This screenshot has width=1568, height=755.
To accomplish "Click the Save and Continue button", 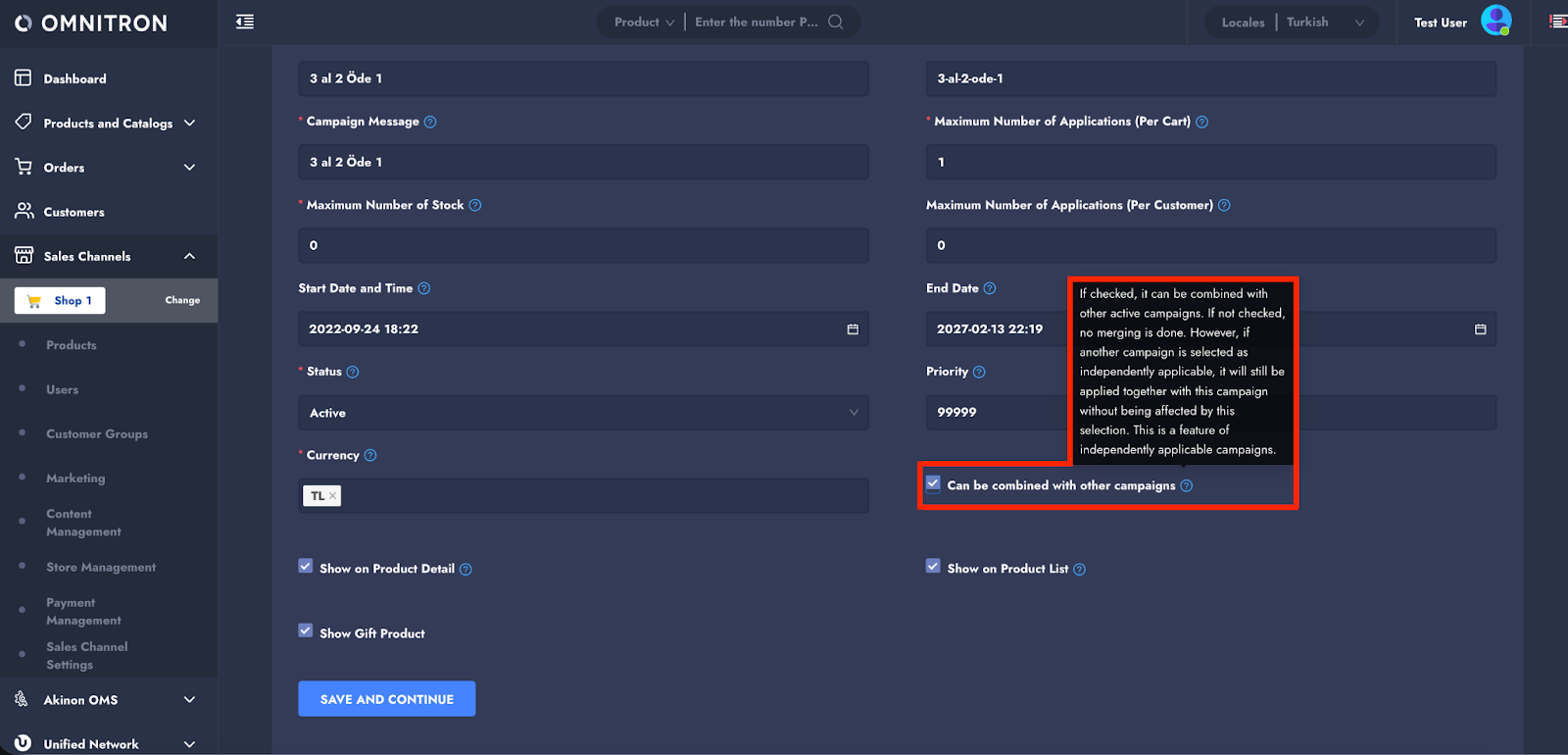I will pos(386,699).
